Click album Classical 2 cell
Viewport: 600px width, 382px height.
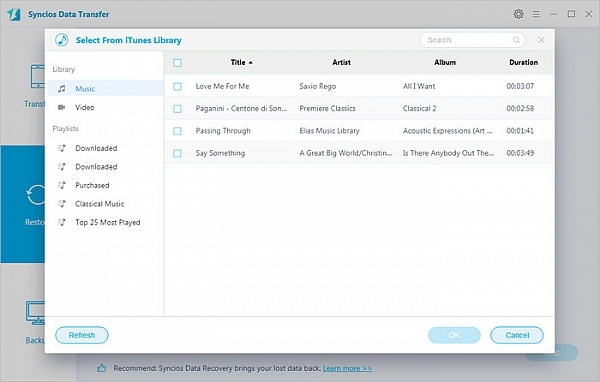click(x=419, y=108)
